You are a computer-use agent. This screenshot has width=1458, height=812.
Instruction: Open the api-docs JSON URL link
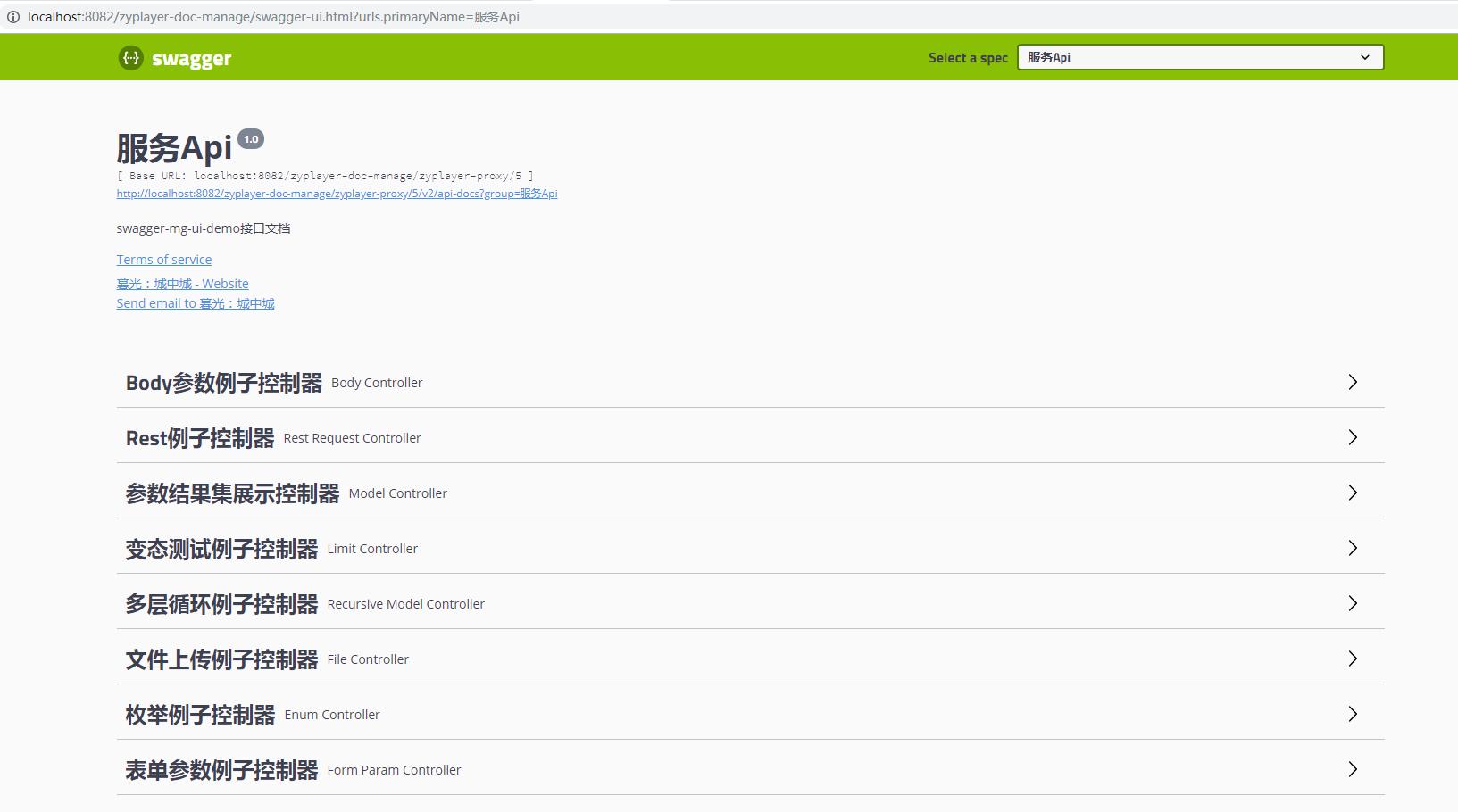point(337,194)
